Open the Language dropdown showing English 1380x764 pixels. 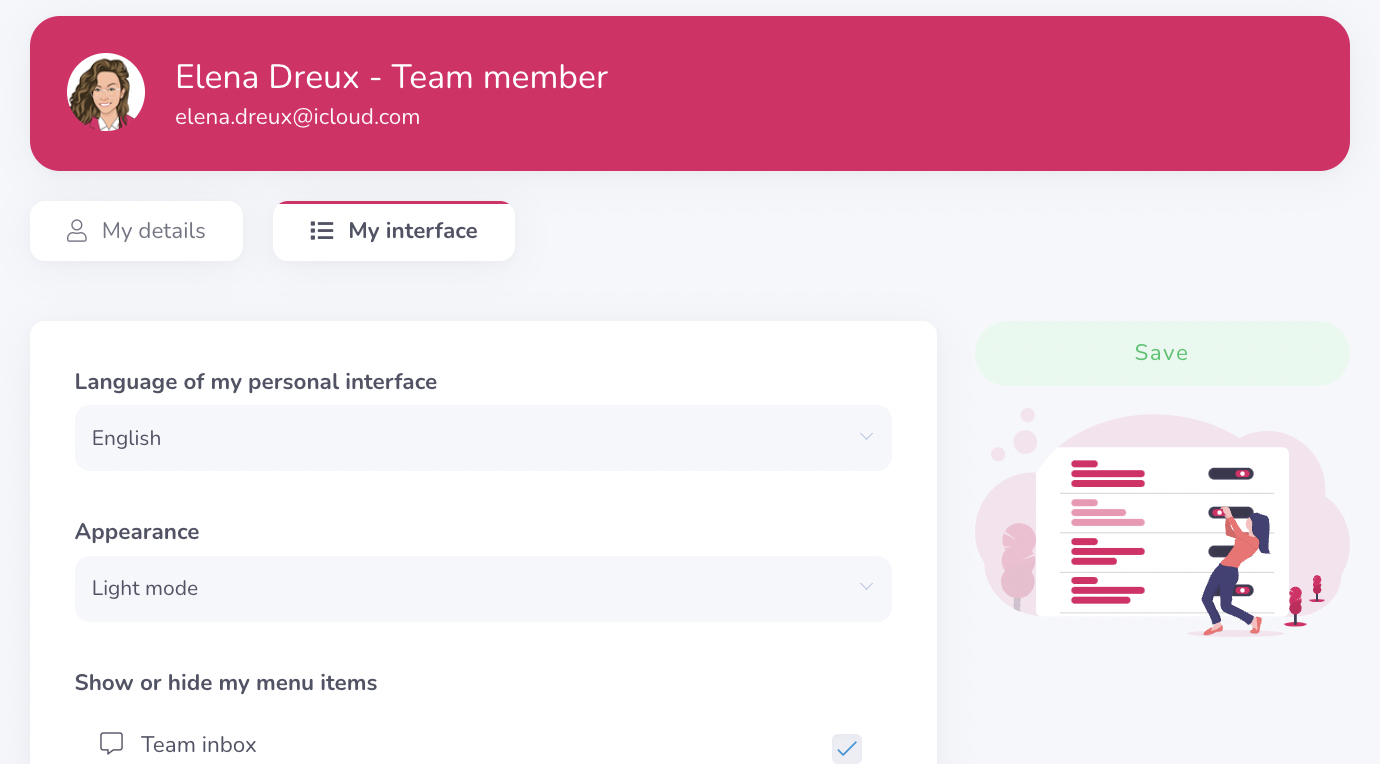pyautogui.click(x=483, y=438)
